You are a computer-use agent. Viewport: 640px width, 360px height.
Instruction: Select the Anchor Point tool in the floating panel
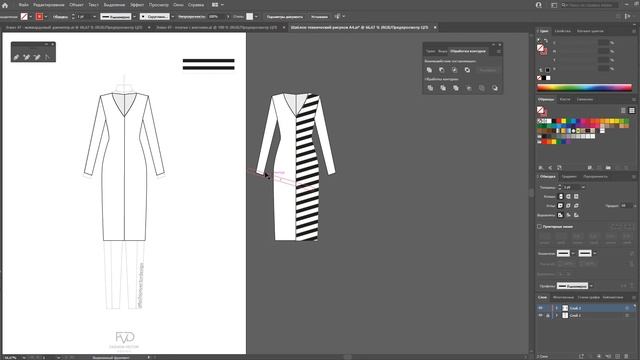[47, 57]
